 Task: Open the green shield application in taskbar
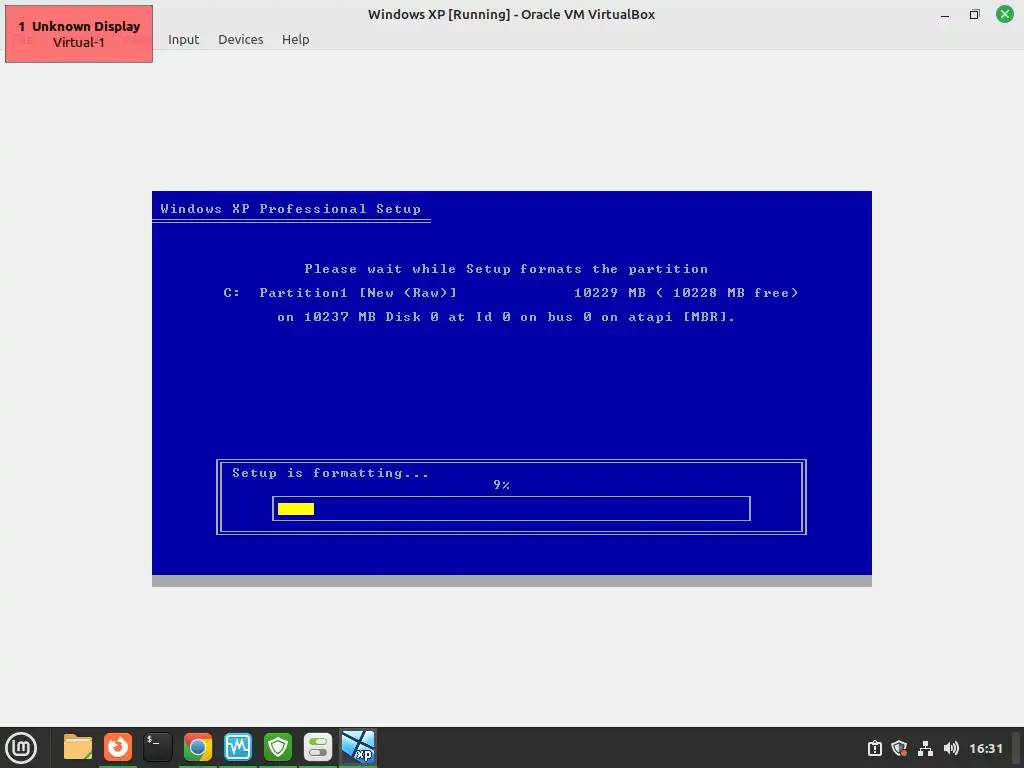click(x=278, y=747)
